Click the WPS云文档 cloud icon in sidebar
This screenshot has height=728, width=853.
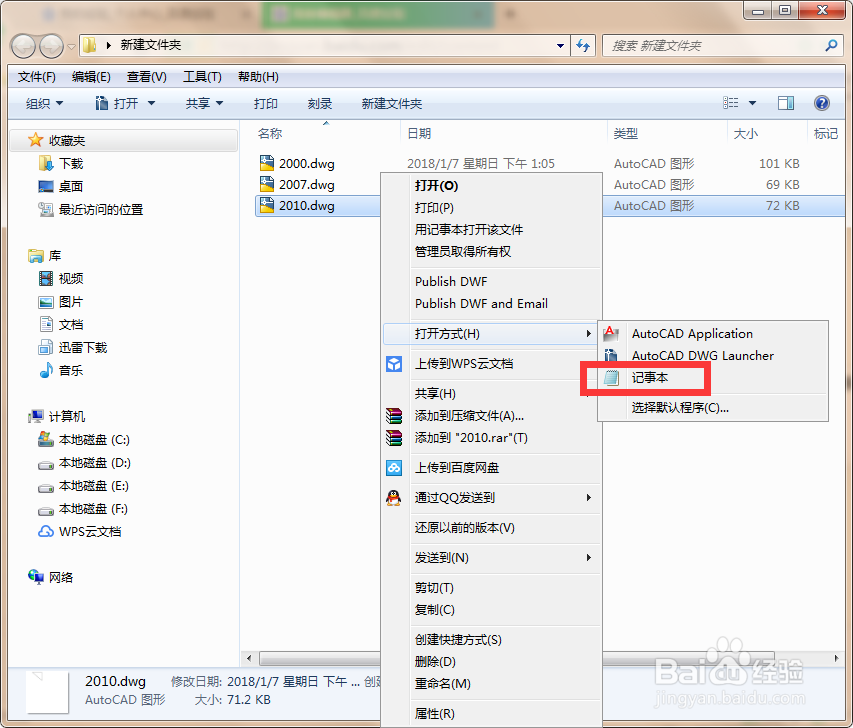tap(46, 532)
